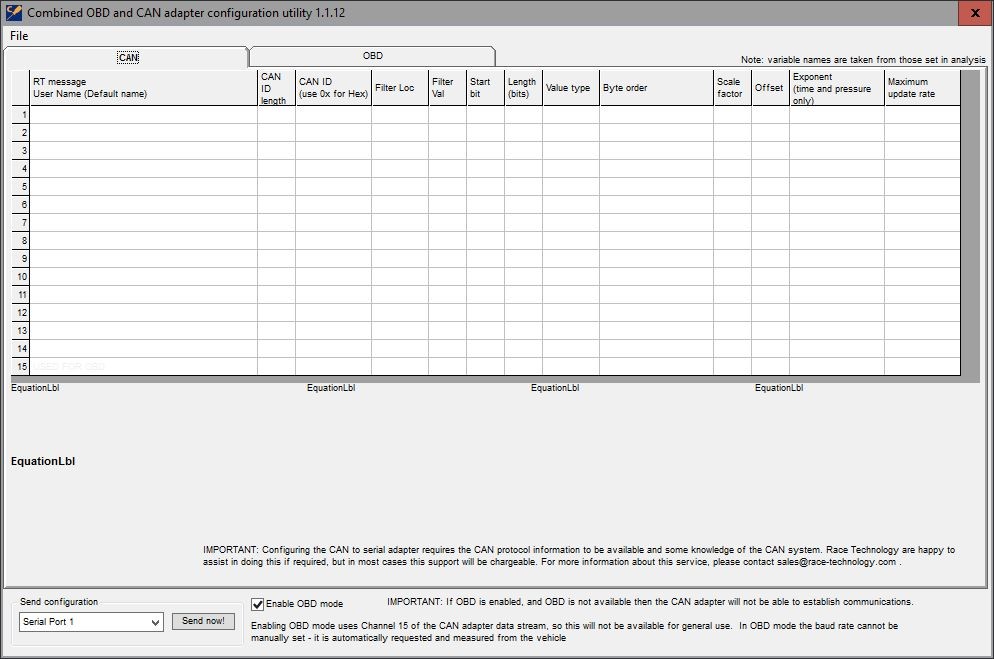Click the CAN ID cell in row 3
The width and height of the screenshot is (994, 659).
point(333,151)
